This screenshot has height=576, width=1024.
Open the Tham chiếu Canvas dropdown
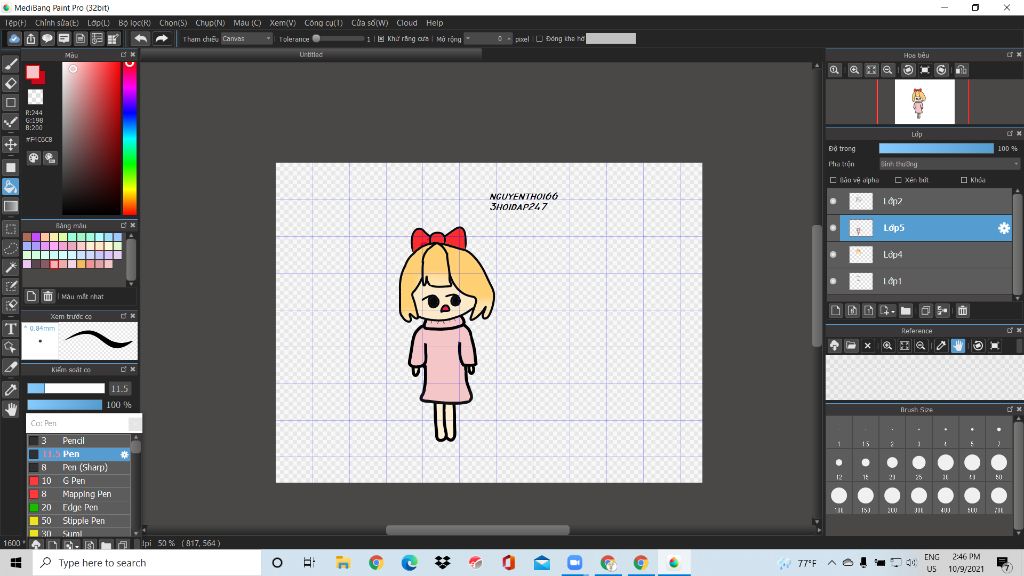(x=246, y=39)
